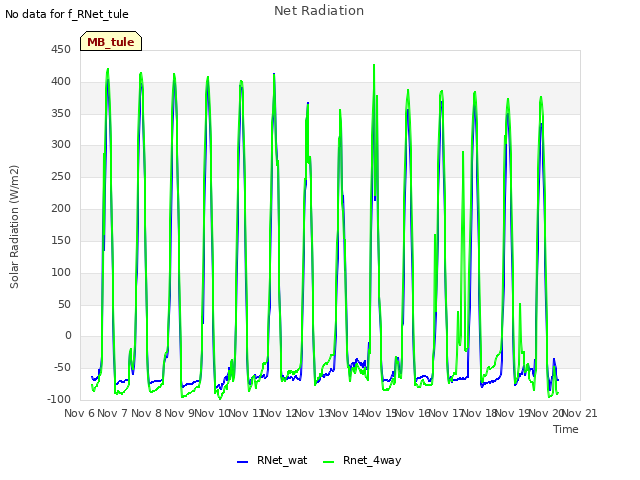Click the Nov 18 x-axis label

tap(479, 413)
